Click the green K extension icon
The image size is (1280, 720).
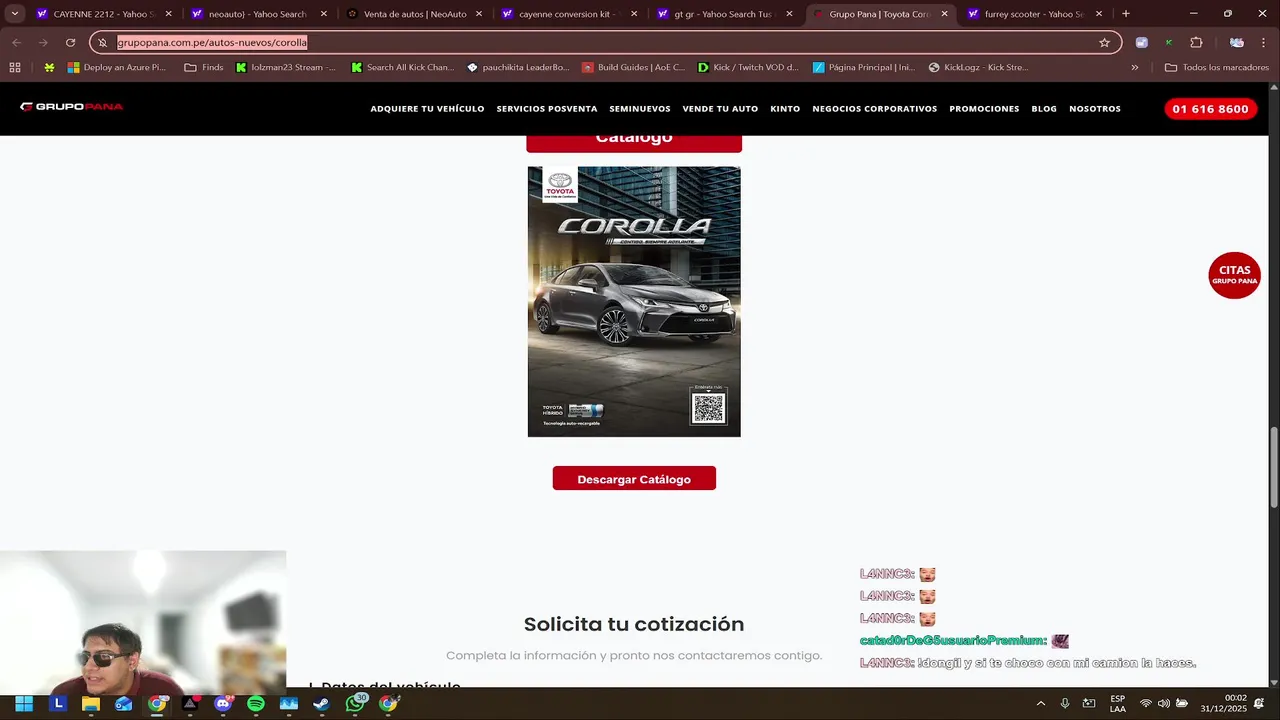1169,43
